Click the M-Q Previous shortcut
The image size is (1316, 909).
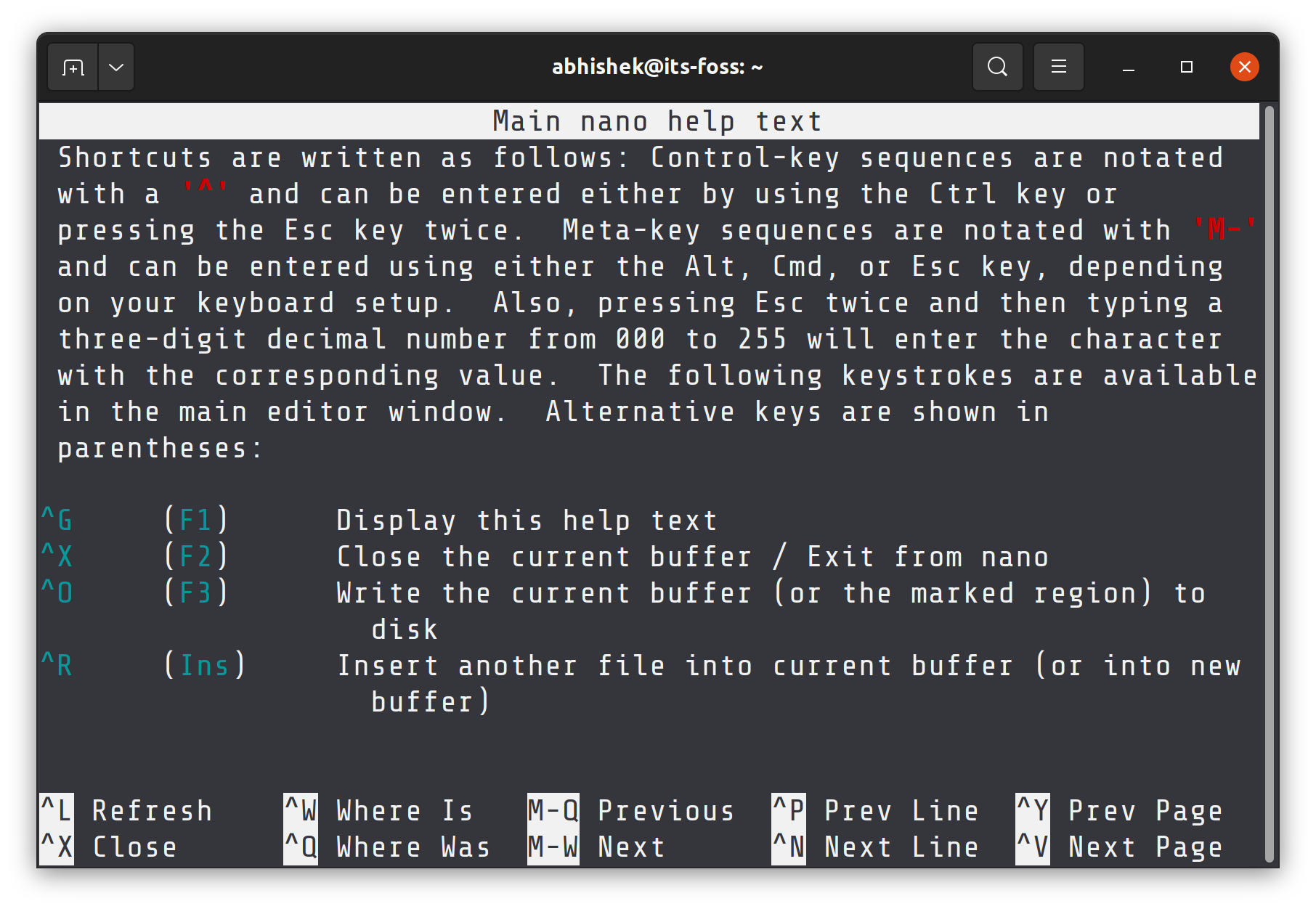[630, 811]
